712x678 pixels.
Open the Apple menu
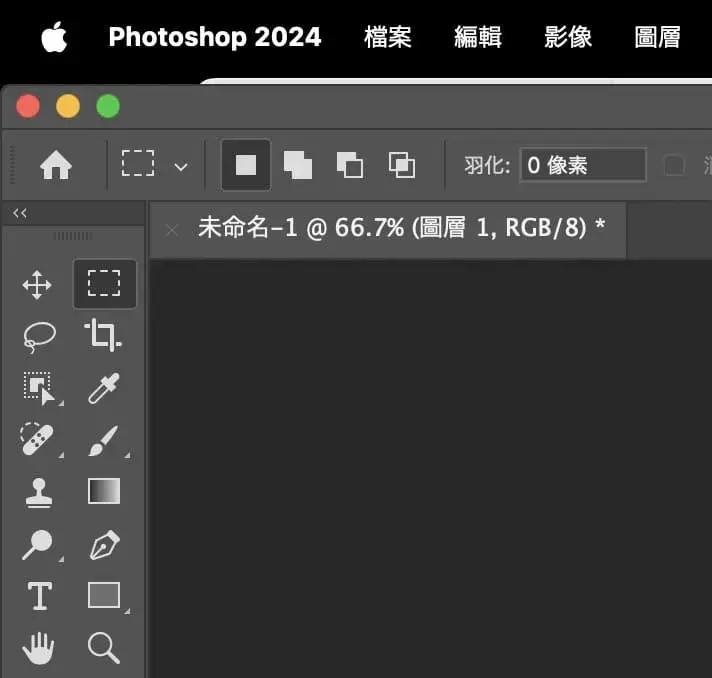point(54,37)
